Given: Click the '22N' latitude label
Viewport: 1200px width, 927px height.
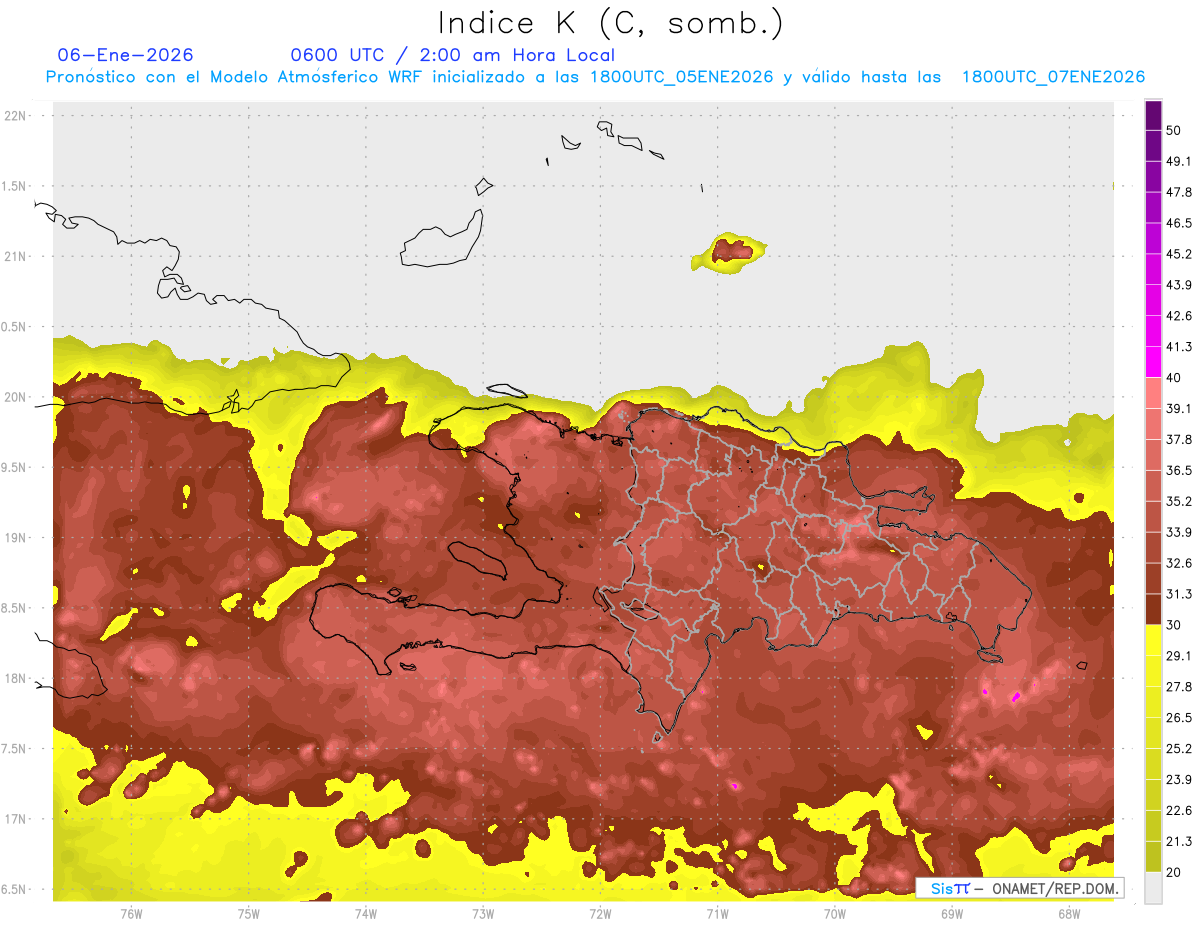Looking at the screenshot, I should tap(17, 116).
